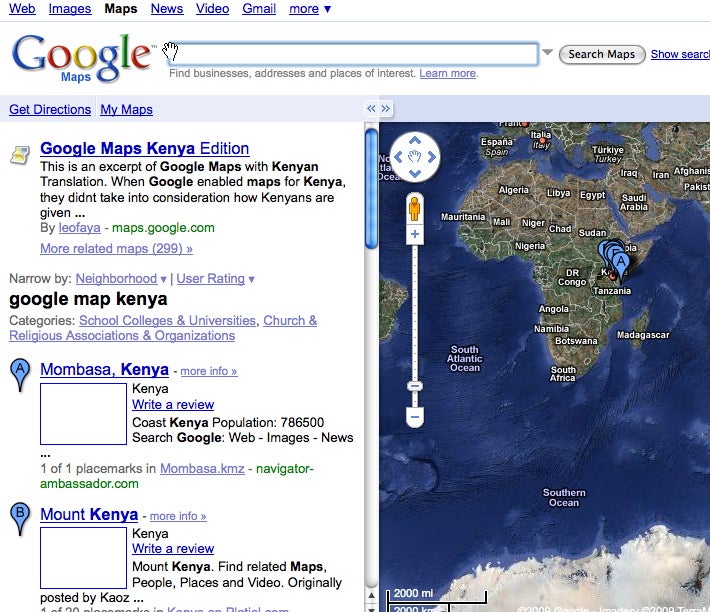Screen dimensions: 710x612
Task: Pan the map up with the arrow
Action: coord(415,140)
